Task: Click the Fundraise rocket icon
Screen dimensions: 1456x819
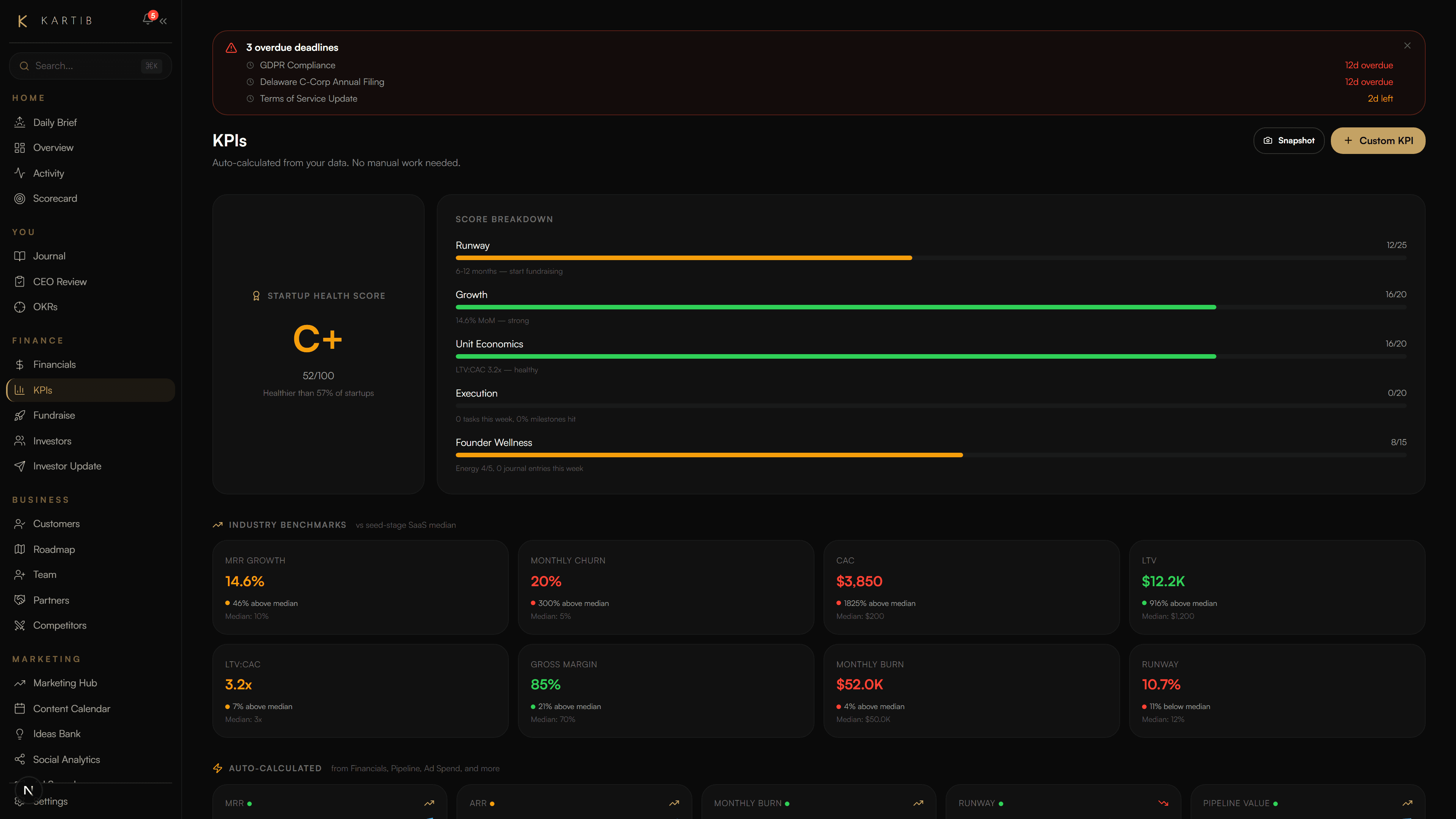Action: pos(20,416)
